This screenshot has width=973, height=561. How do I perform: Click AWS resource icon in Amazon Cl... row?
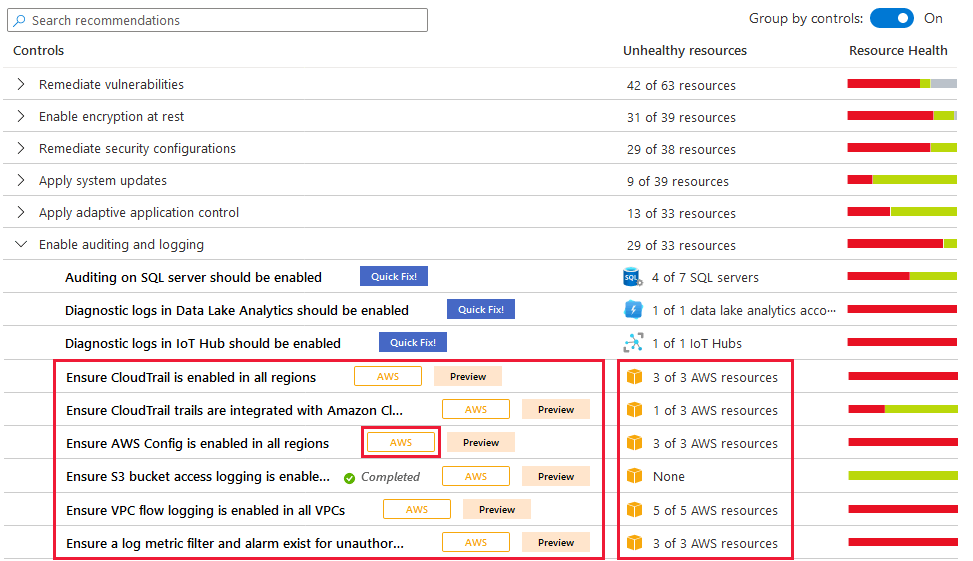click(634, 410)
